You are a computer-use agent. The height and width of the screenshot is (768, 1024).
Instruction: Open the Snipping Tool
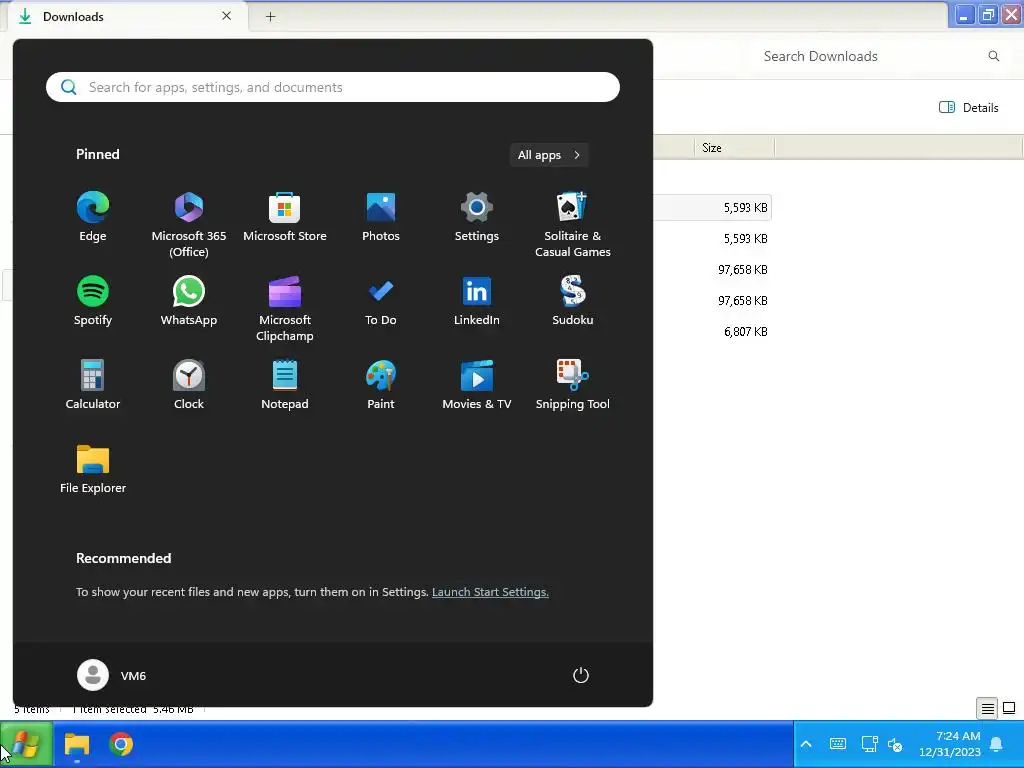(573, 385)
